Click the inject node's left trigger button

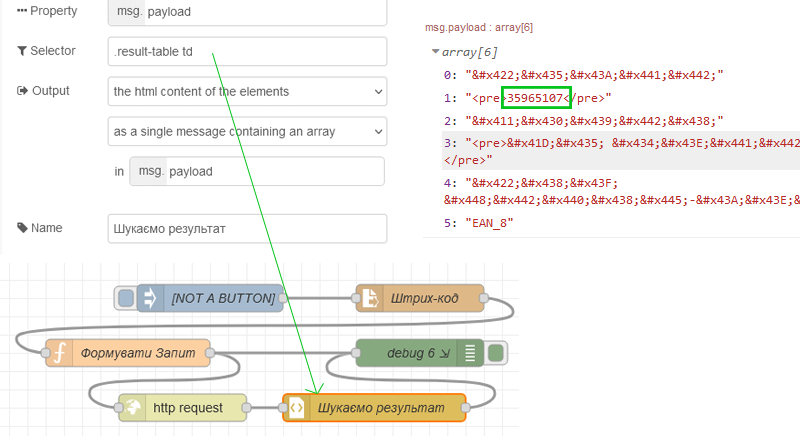pyautogui.click(x=125, y=298)
